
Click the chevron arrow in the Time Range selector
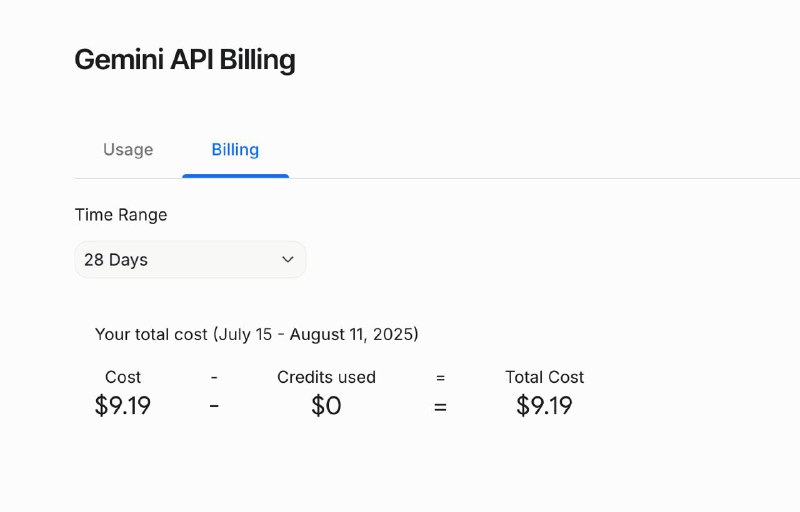click(x=288, y=259)
